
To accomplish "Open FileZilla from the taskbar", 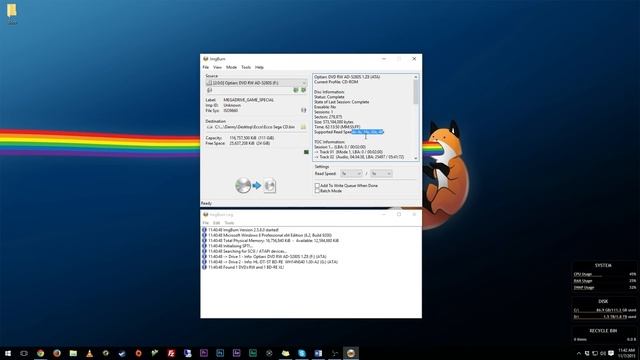I will click(x=171, y=353).
